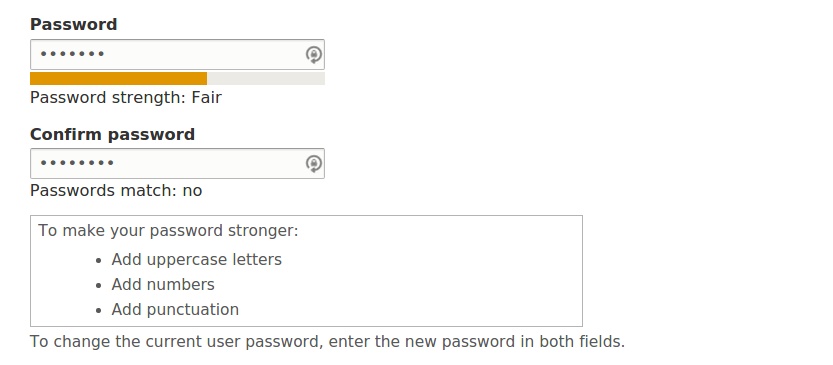Click the word Fair in strength rating
The width and height of the screenshot is (833, 365).
(x=207, y=98)
